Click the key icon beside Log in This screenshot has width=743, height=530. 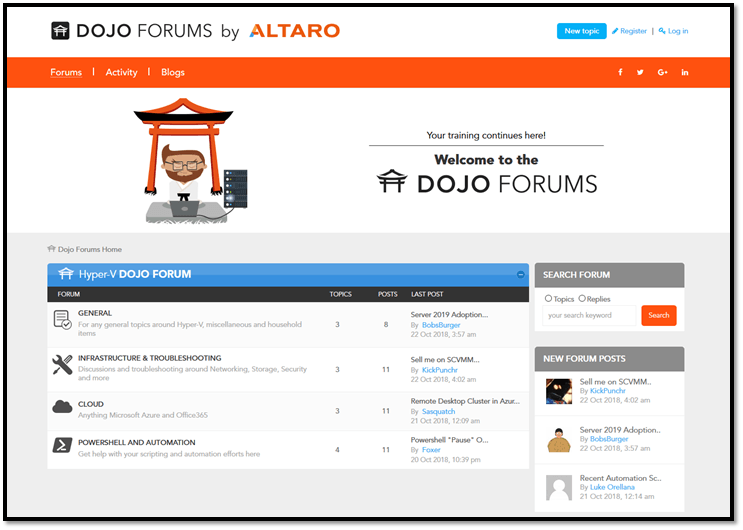pos(662,31)
